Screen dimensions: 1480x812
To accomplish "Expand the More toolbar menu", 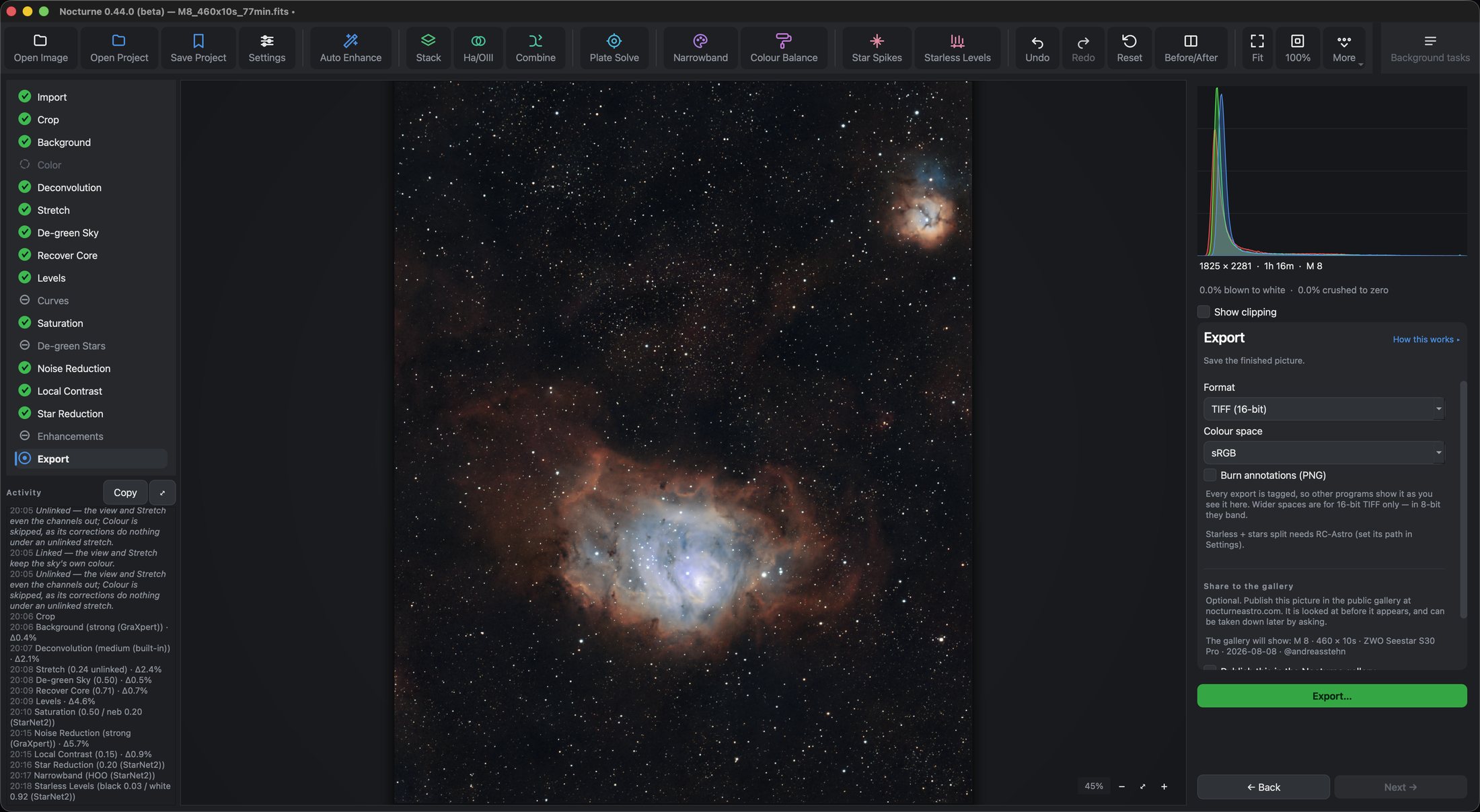I will 1344,48.
